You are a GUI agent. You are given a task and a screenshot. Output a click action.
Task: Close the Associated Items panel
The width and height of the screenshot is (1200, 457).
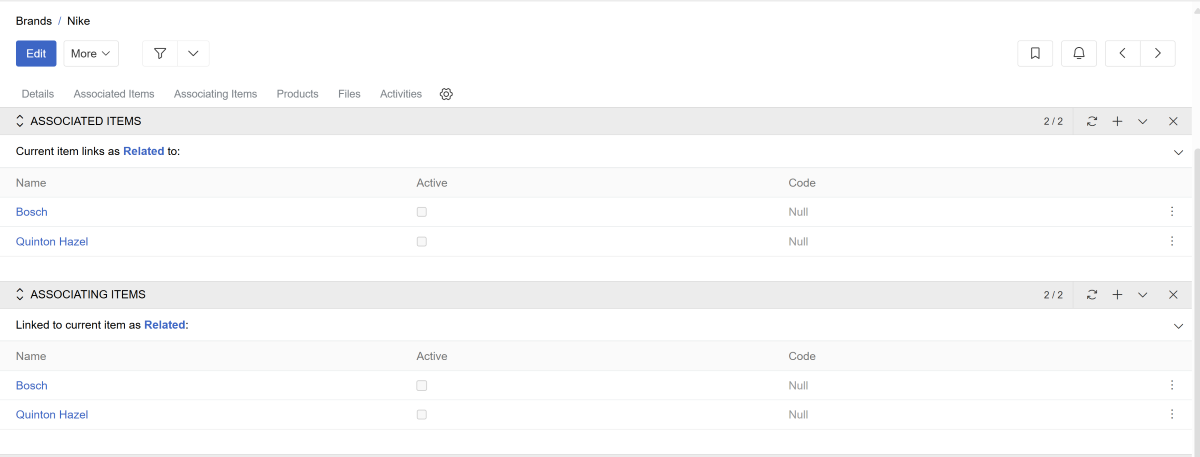tap(1173, 121)
